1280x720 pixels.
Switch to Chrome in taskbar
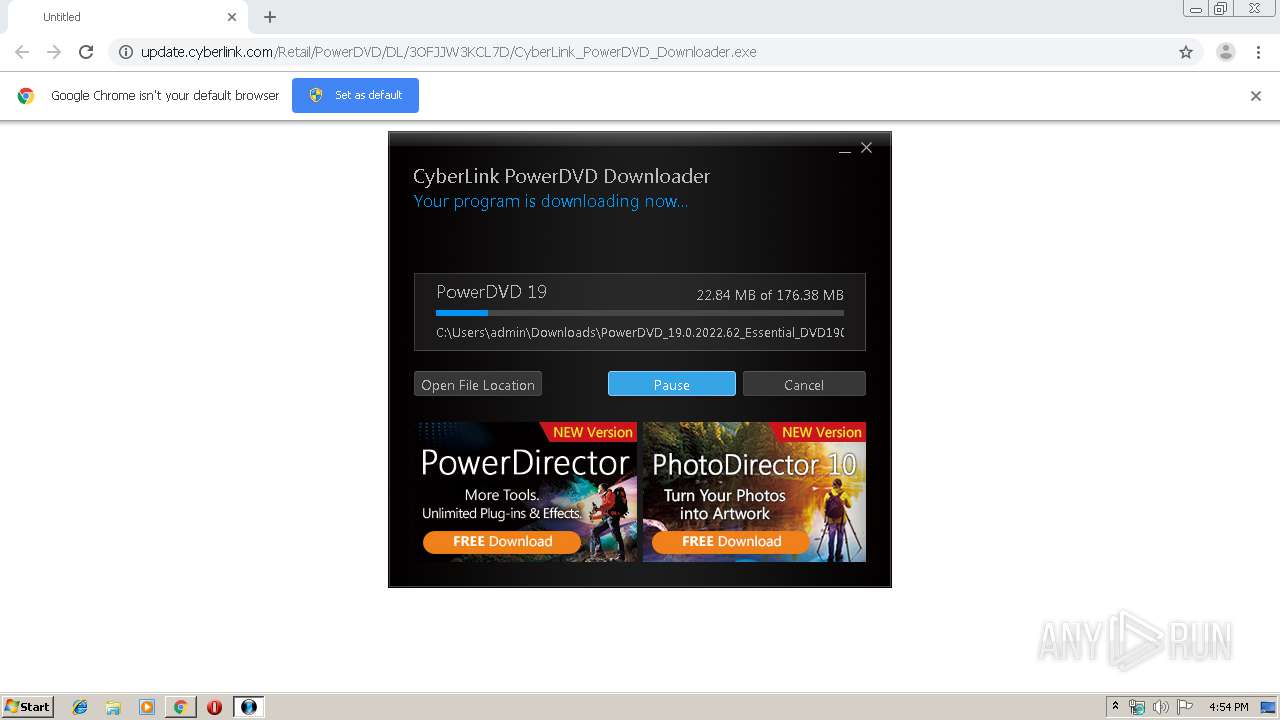180,707
